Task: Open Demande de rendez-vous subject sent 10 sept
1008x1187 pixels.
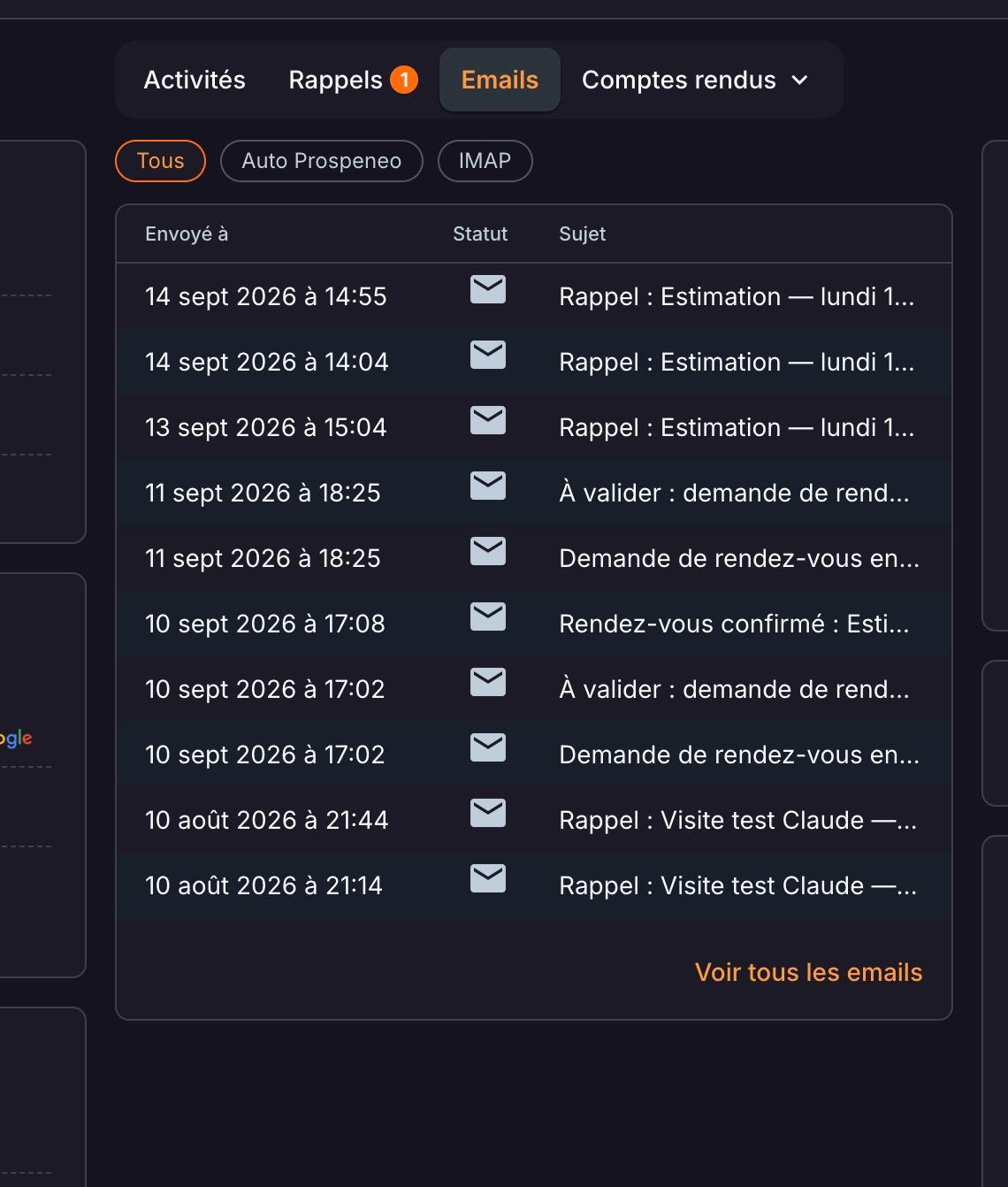Action: pos(739,754)
